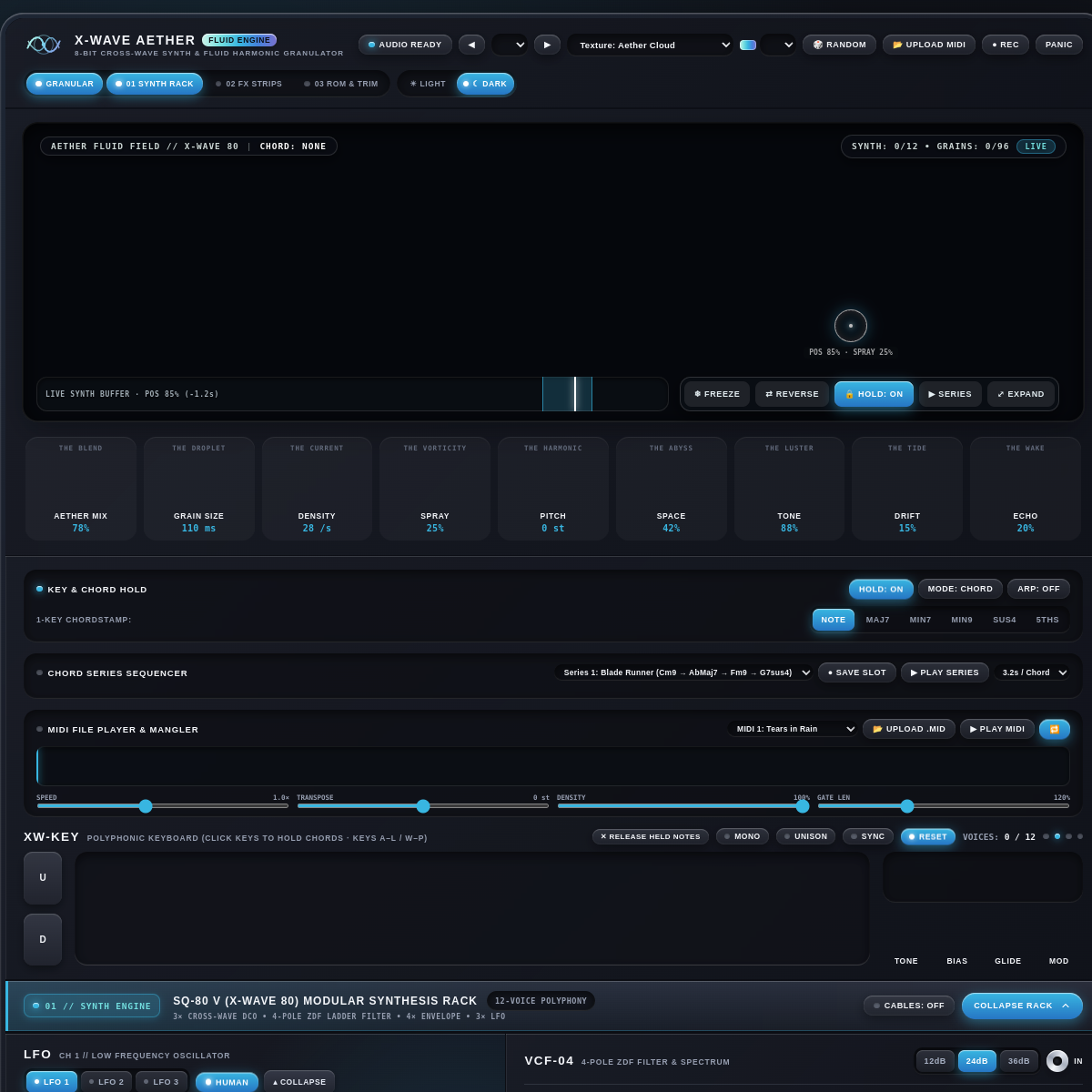Release held notes with the X button
1092x1092 pixels.
click(651, 836)
